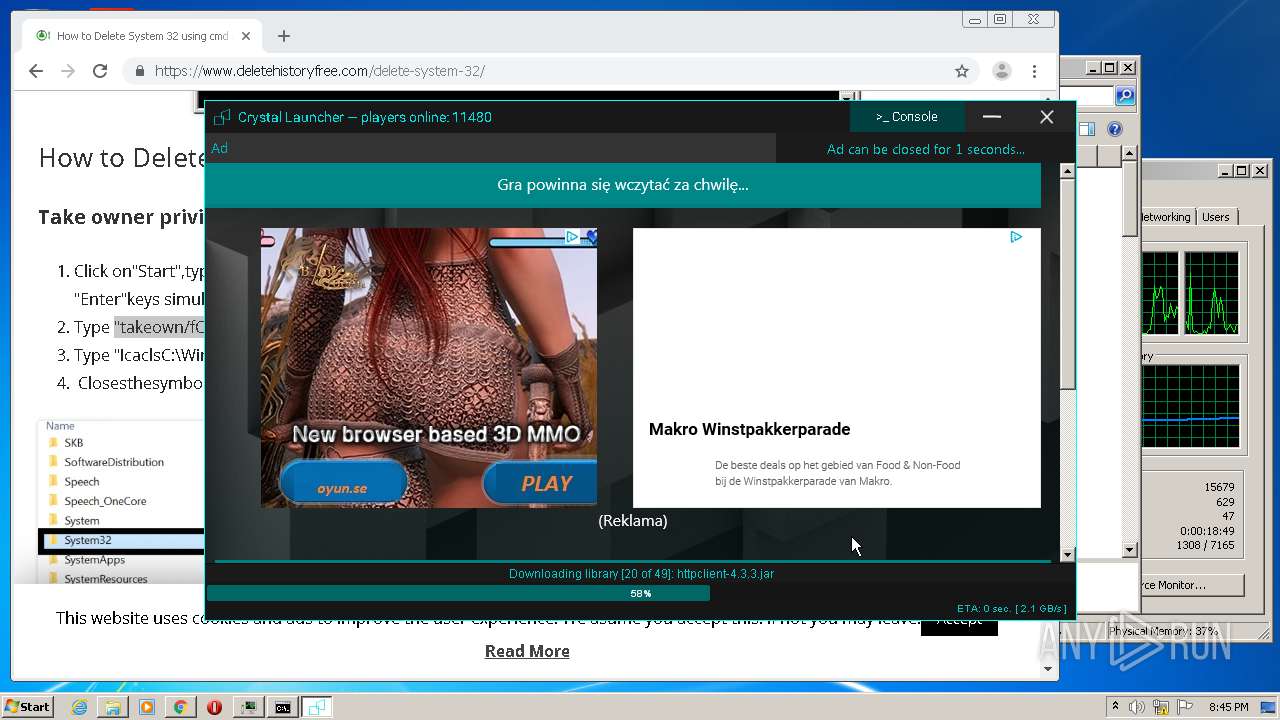1280x720 pixels.
Task: Open Chrome profile avatar
Action: coord(1001,71)
